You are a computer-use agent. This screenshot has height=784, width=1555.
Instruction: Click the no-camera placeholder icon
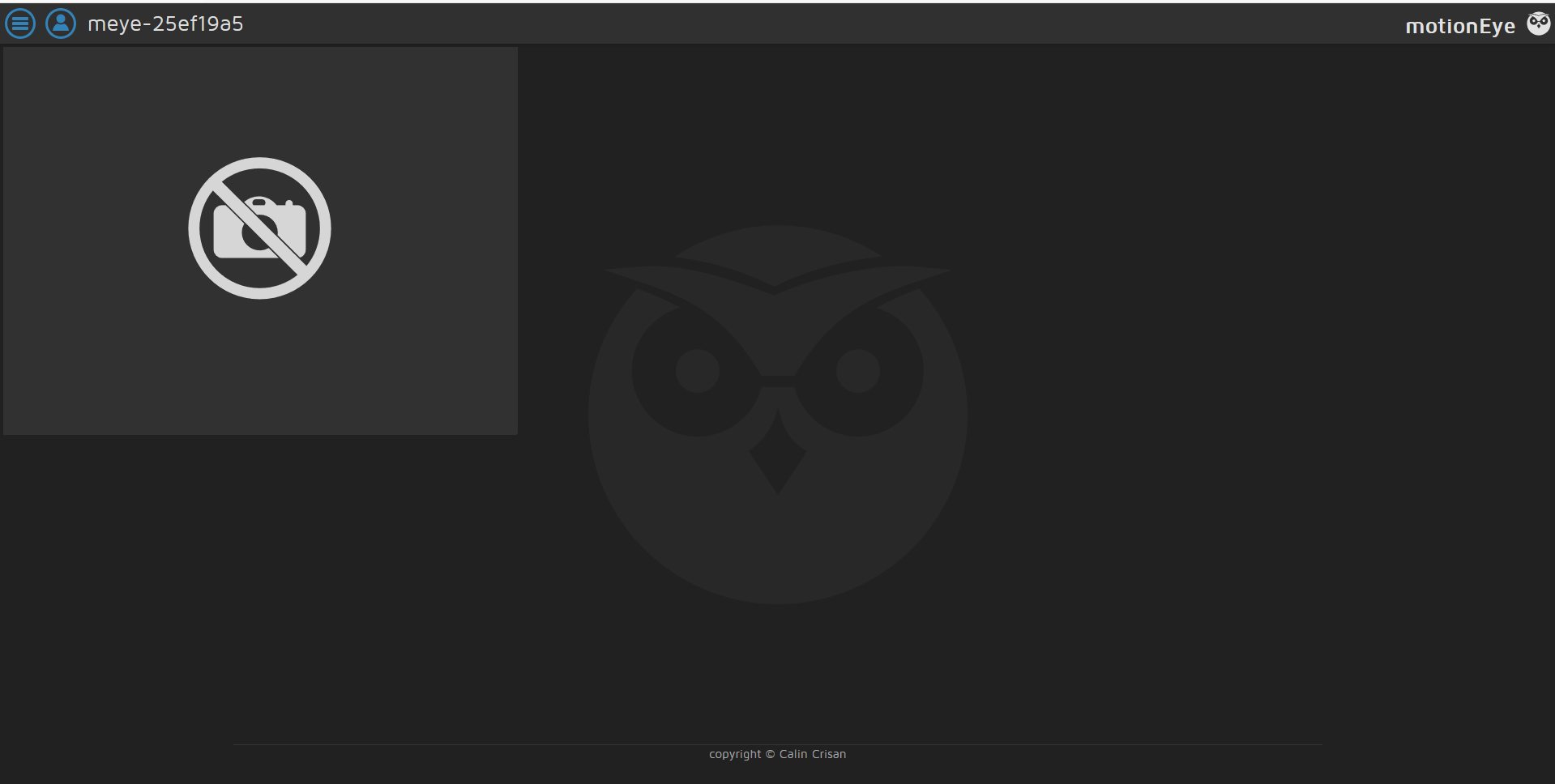click(x=259, y=228)
